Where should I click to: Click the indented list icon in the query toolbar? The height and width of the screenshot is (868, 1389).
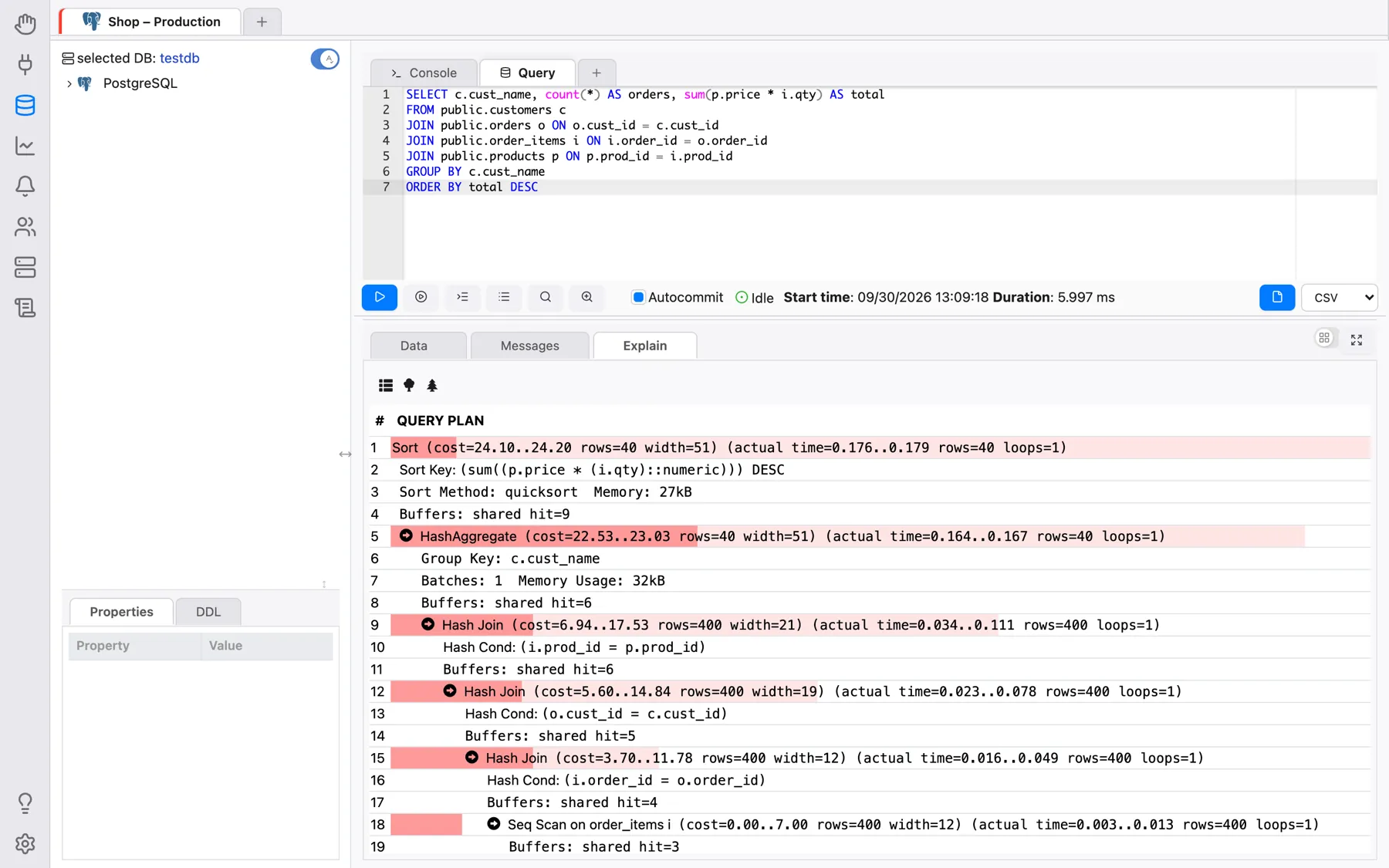click(462, 297)
